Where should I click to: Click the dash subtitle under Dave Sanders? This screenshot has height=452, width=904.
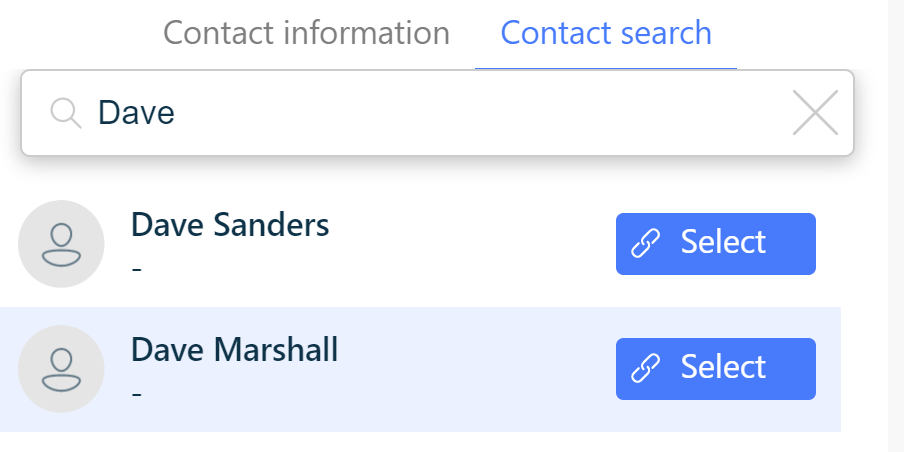pyautogui.click(x=137, y=269)
